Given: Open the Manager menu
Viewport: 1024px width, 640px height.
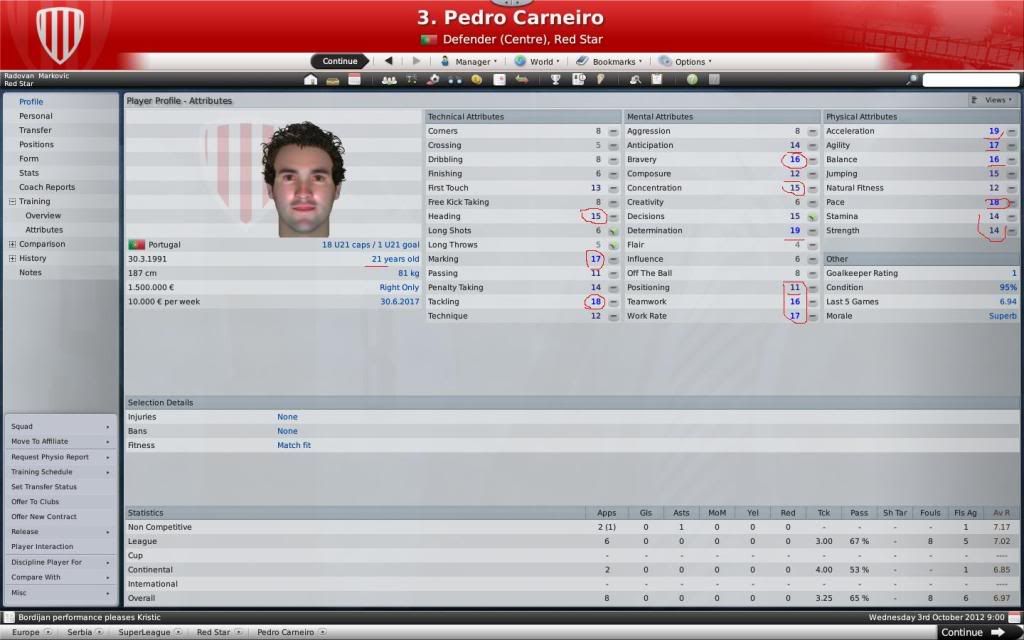Looking at the screenshot, I should click(x=469, y=61).
